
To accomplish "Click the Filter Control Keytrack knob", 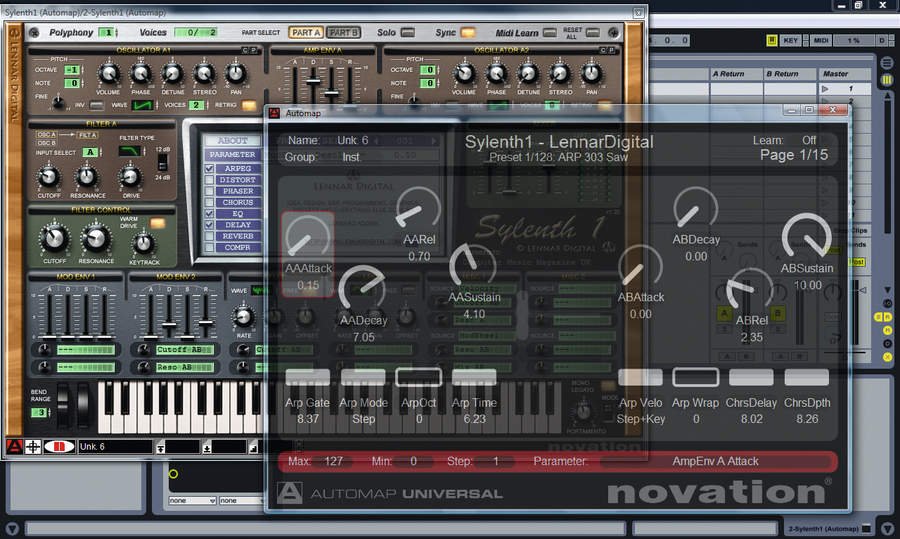I will [x=143, y=244].
